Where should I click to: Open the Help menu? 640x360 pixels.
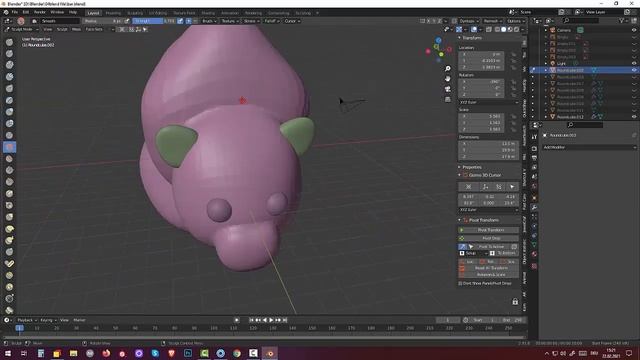pyautogui.click(x=73, y=12)
